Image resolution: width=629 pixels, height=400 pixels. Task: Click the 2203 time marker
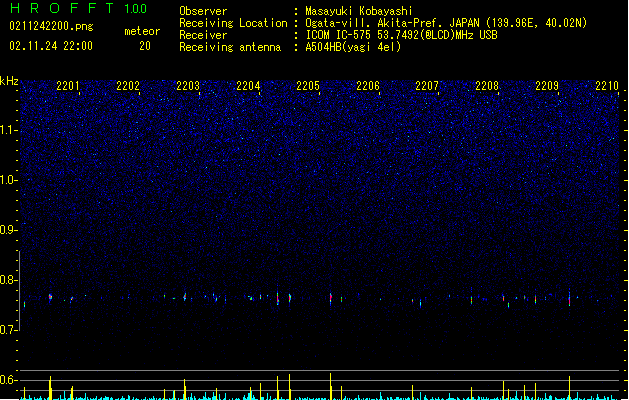coord(188,86)
